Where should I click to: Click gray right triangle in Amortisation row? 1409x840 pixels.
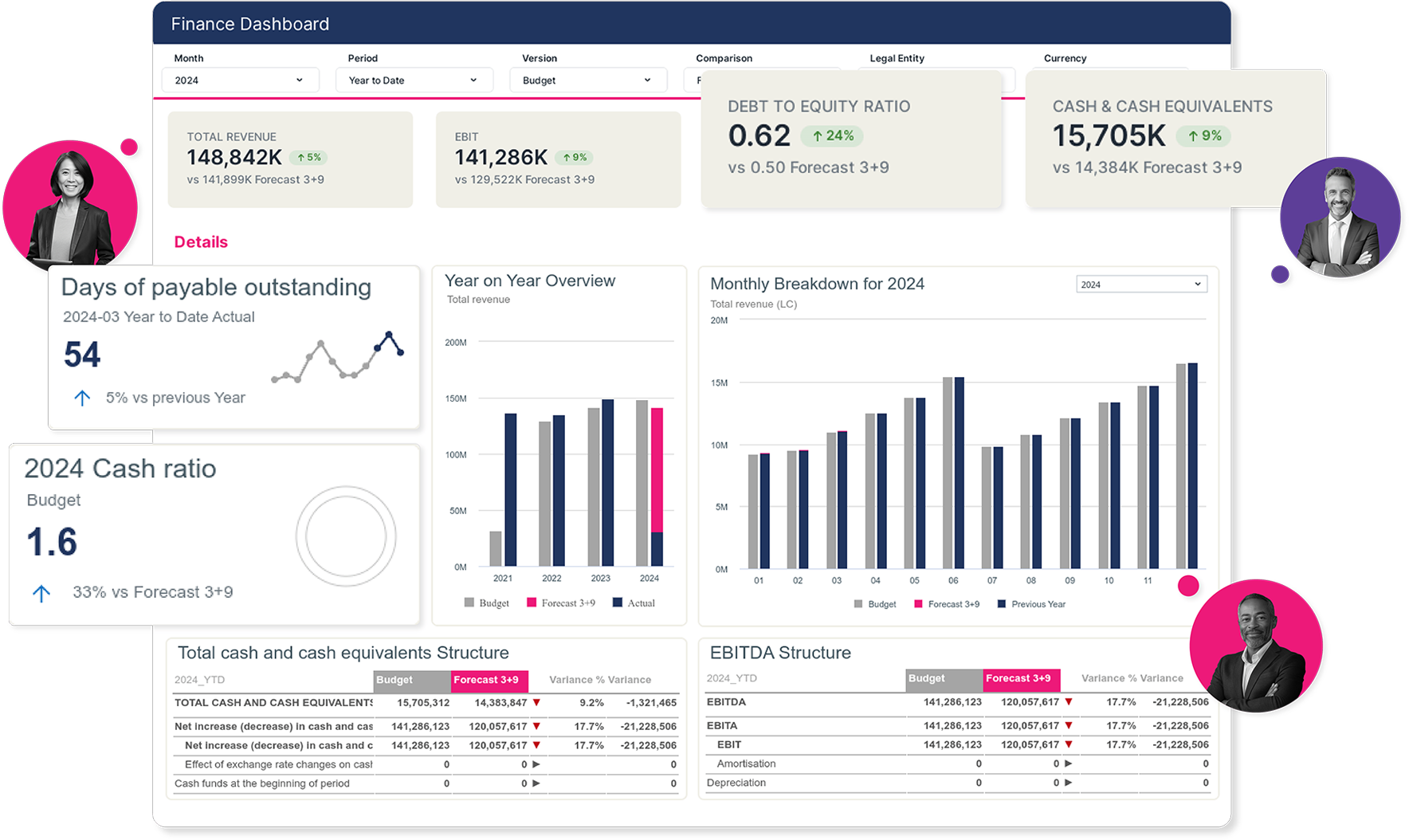1068,763
